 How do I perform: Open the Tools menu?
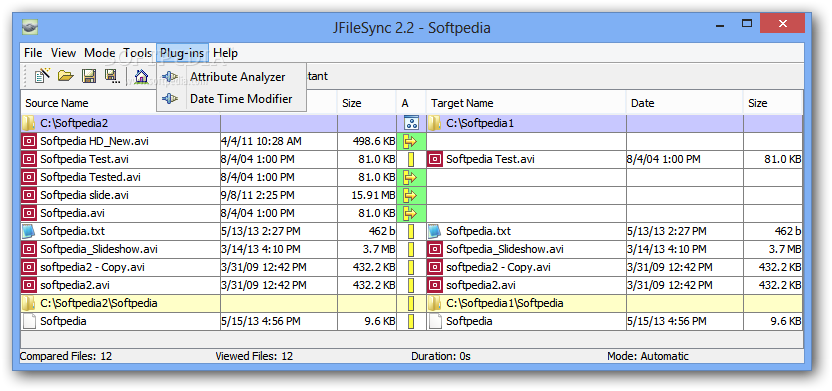[138, 53]
